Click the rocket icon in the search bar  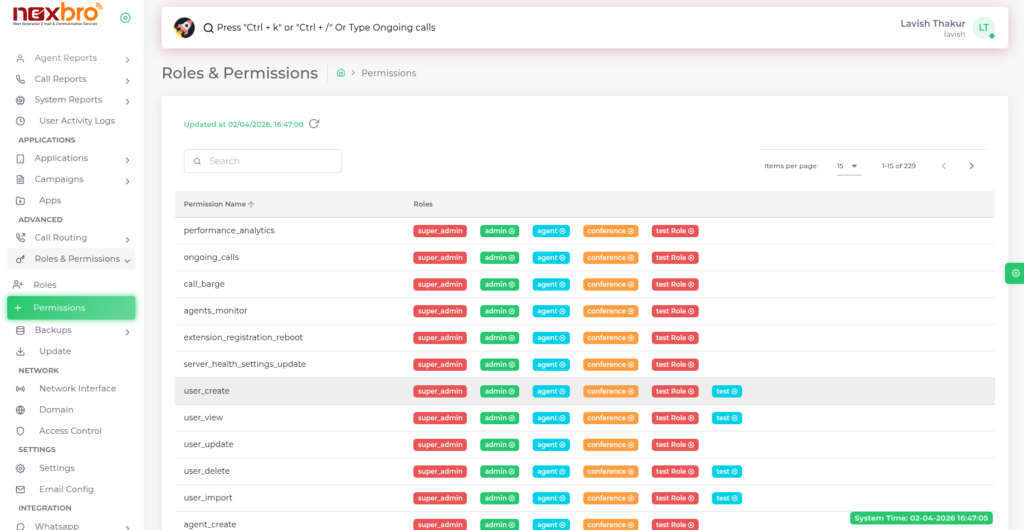(x=184, y=27)
